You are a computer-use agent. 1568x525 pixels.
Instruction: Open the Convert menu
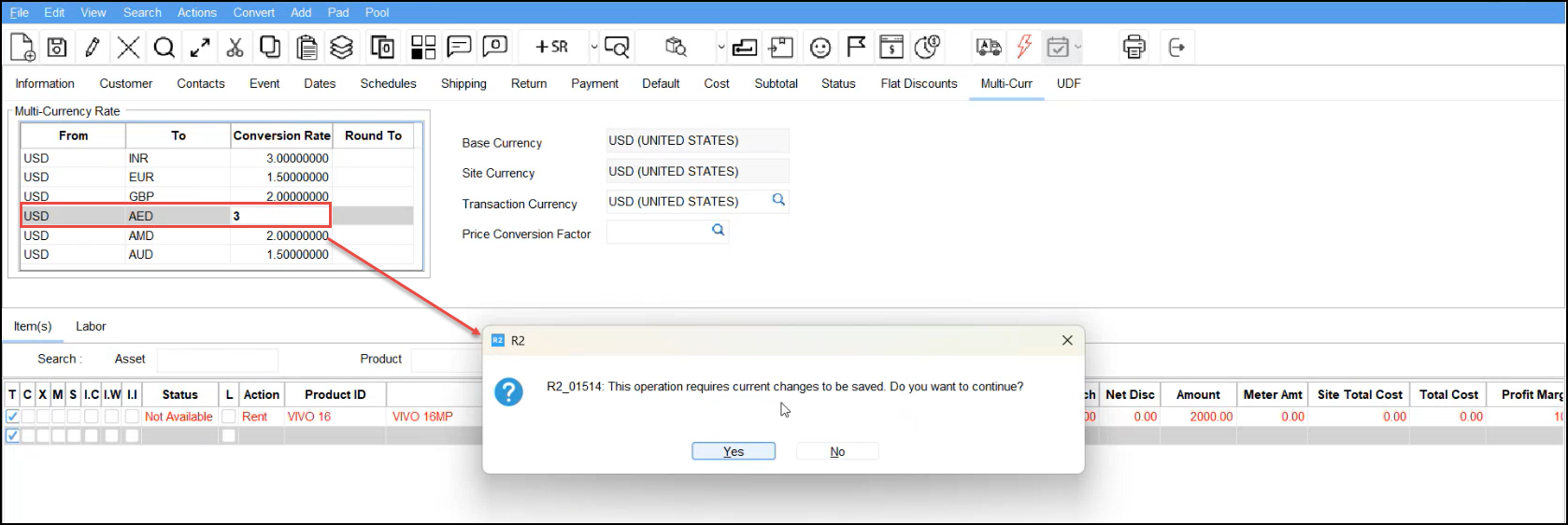tap(253, 12)
